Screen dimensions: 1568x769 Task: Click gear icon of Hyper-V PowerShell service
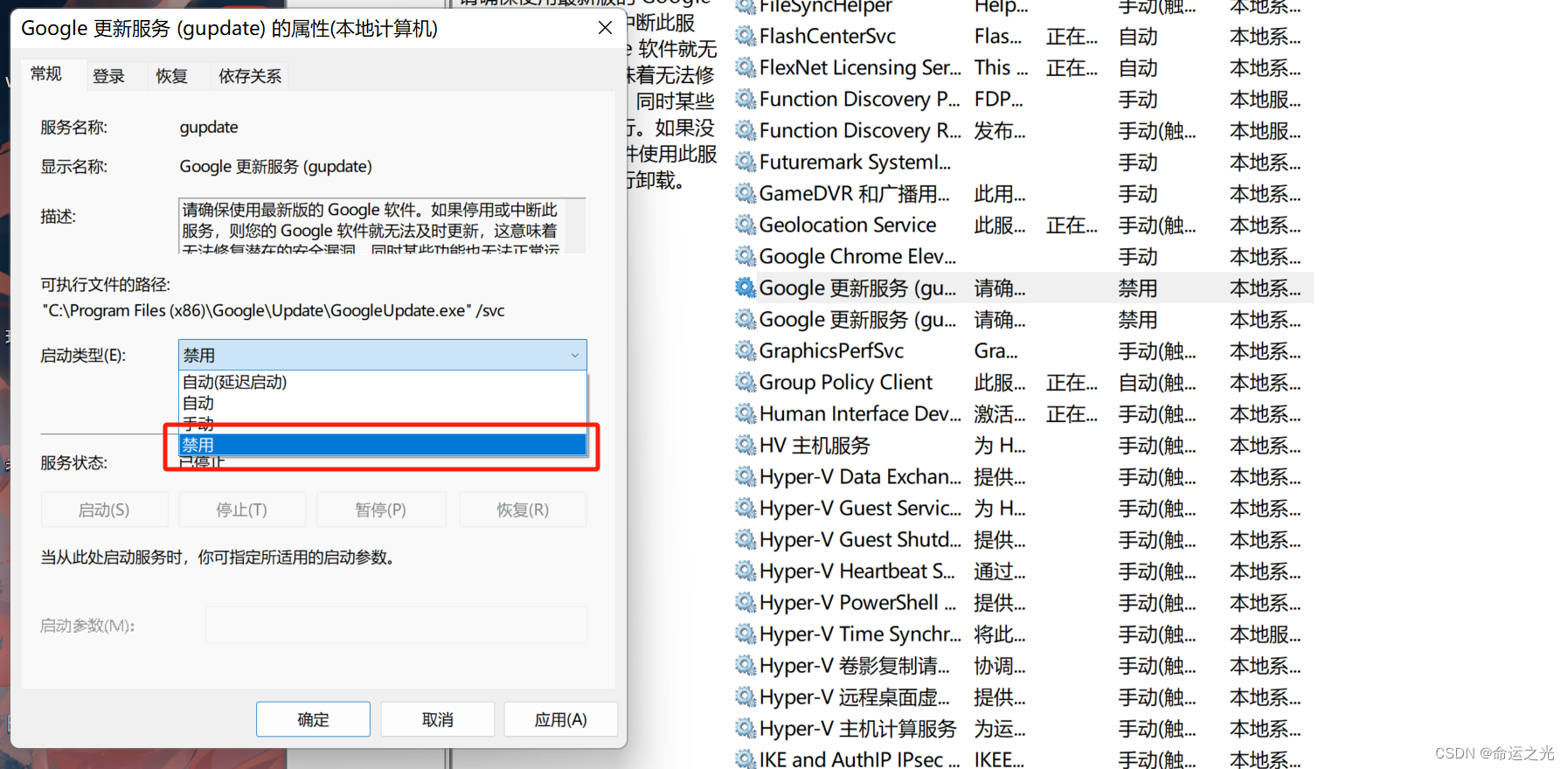745,603
